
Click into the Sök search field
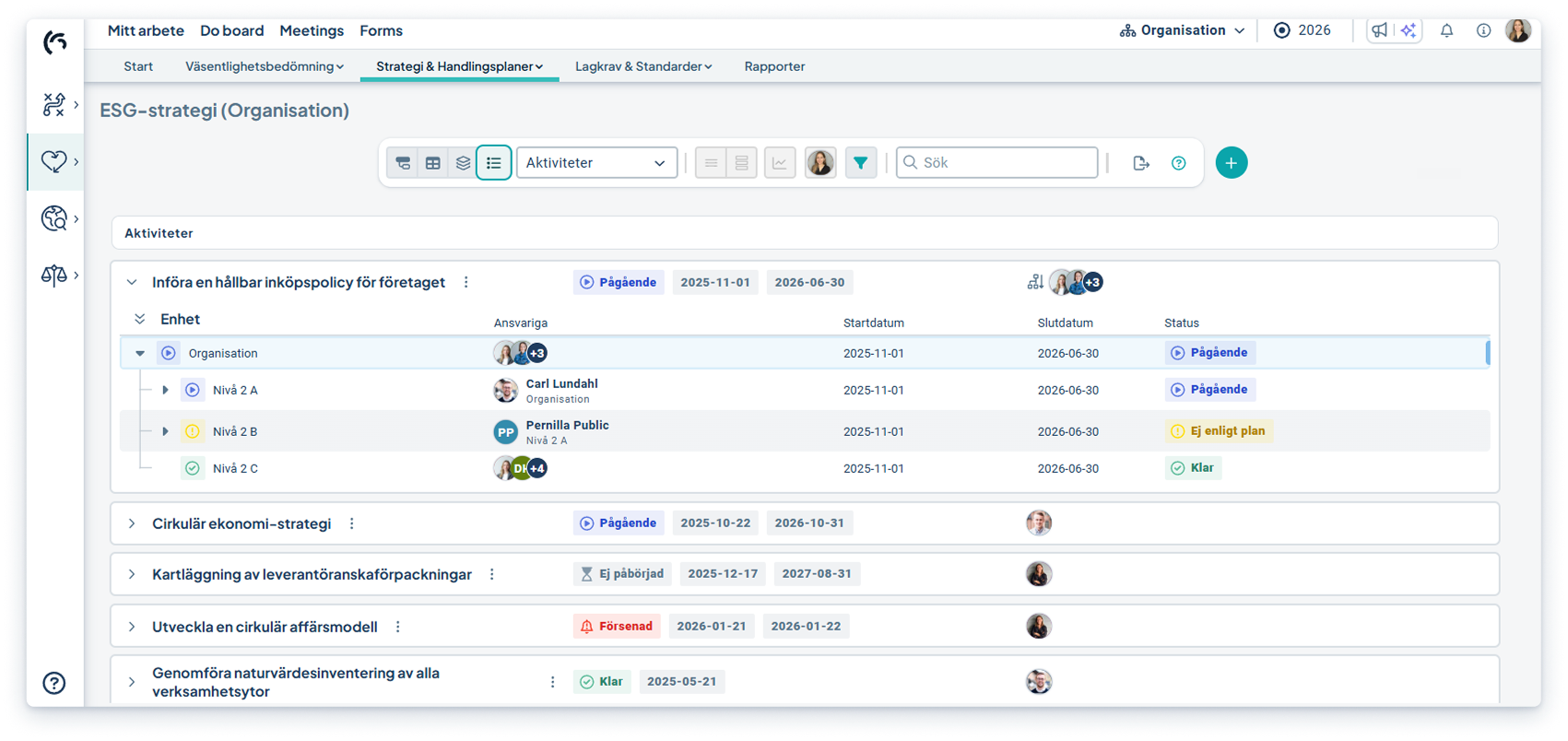point(1005,163)
